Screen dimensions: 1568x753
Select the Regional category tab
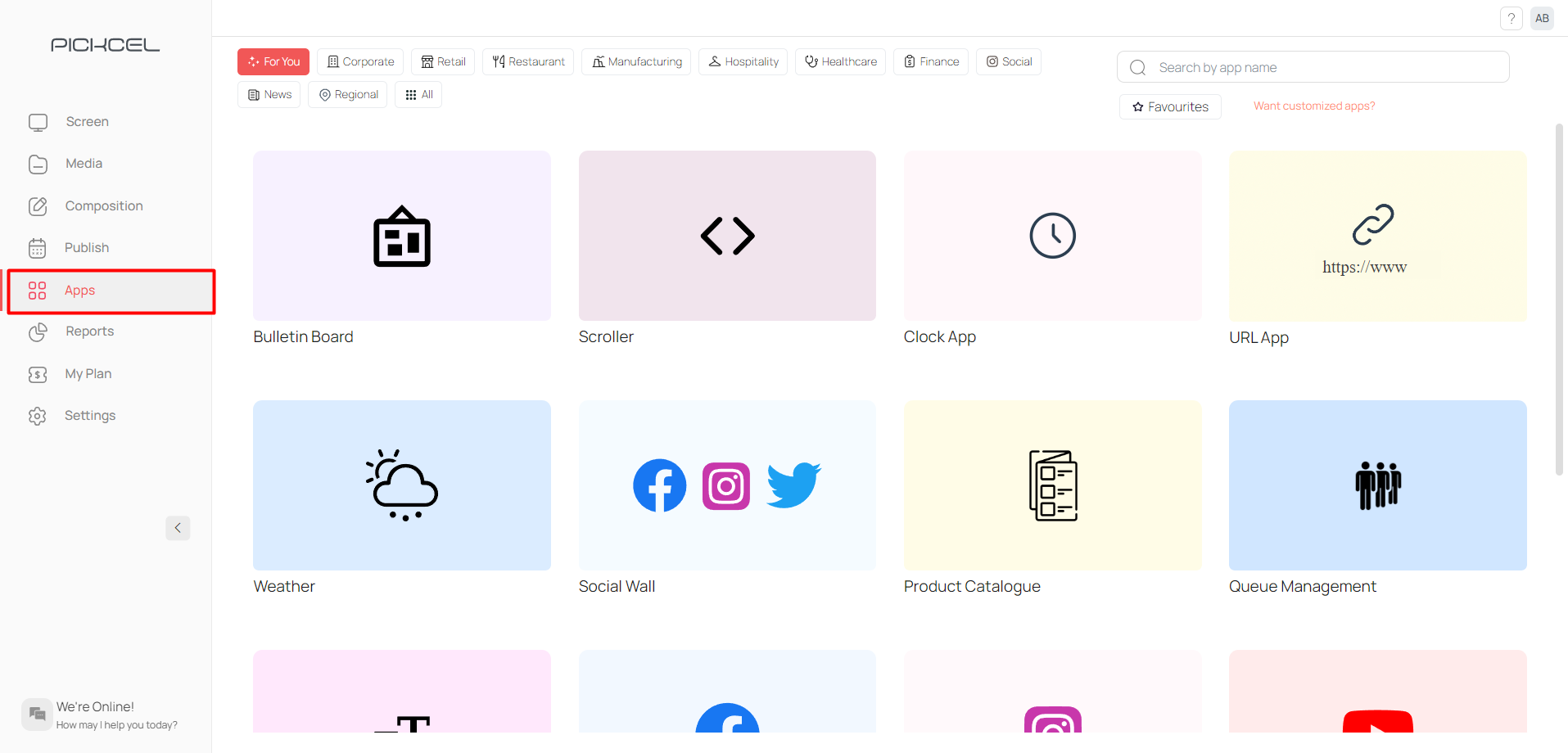click(348, 94)
